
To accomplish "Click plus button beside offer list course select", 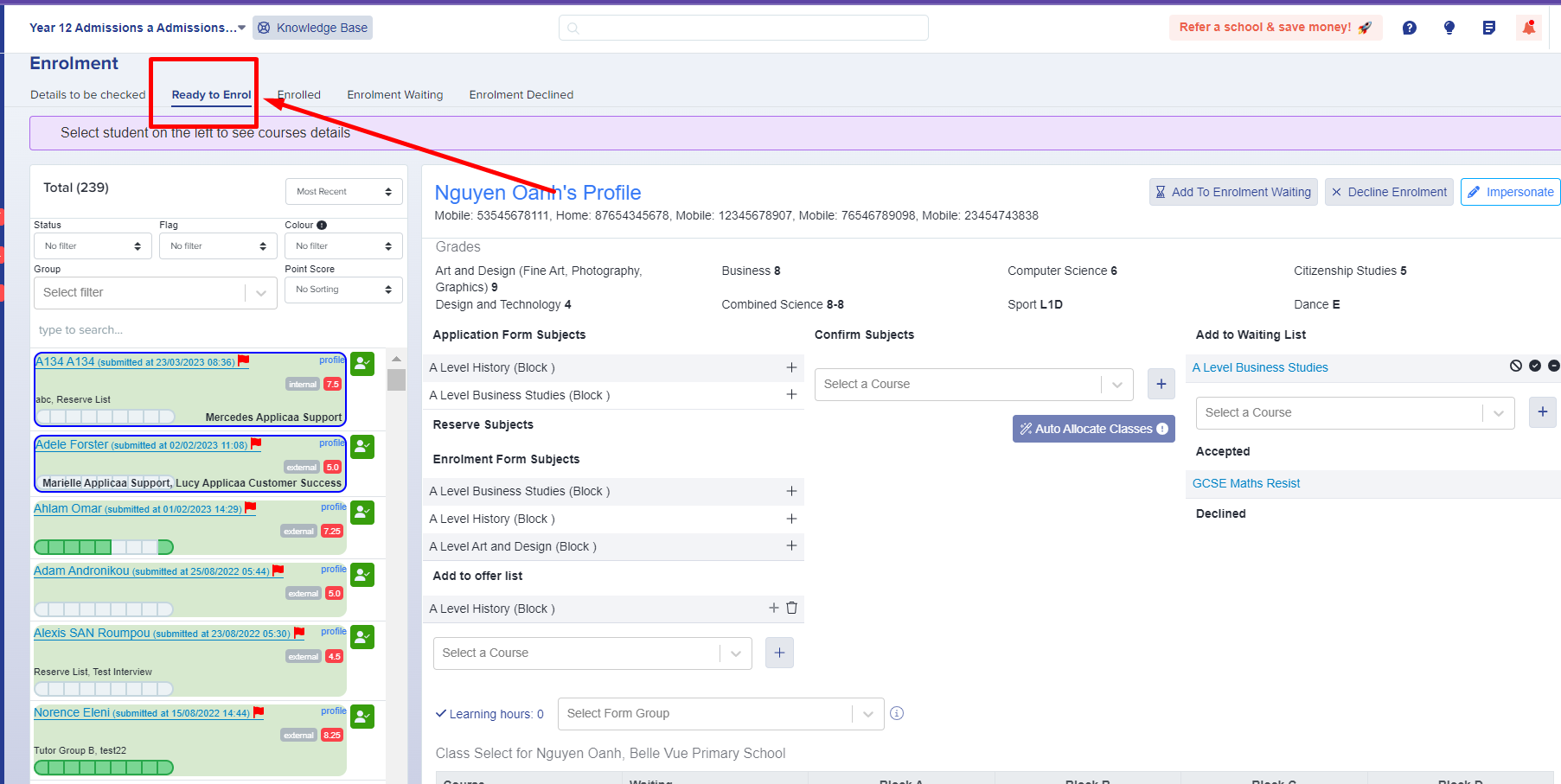I will (x=779, y=653).
